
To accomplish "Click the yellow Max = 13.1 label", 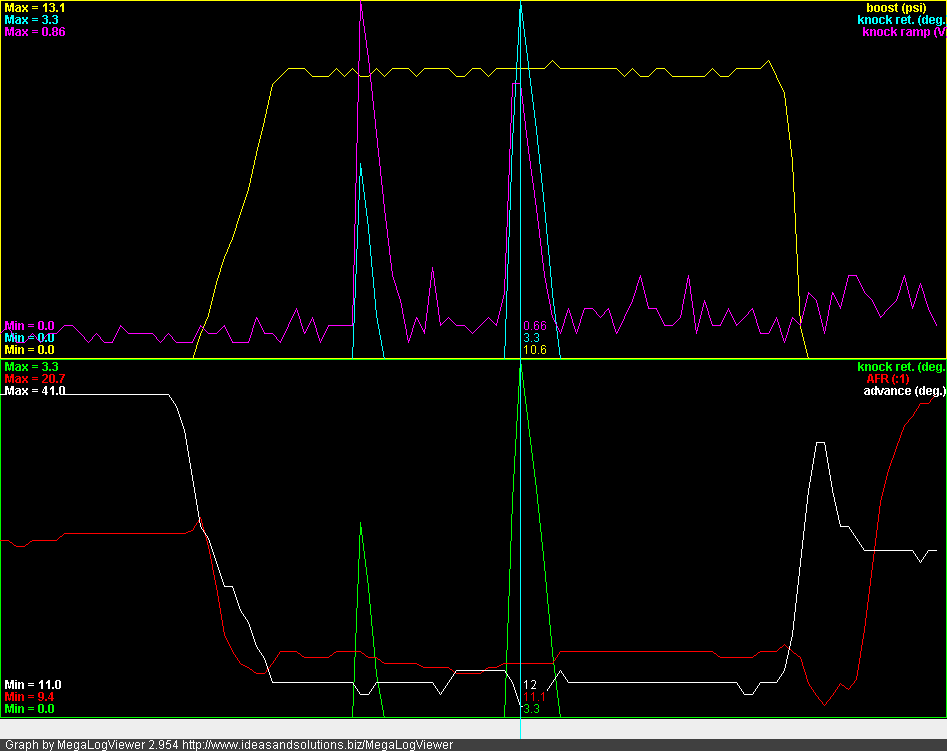I will (x=33, y=8).
